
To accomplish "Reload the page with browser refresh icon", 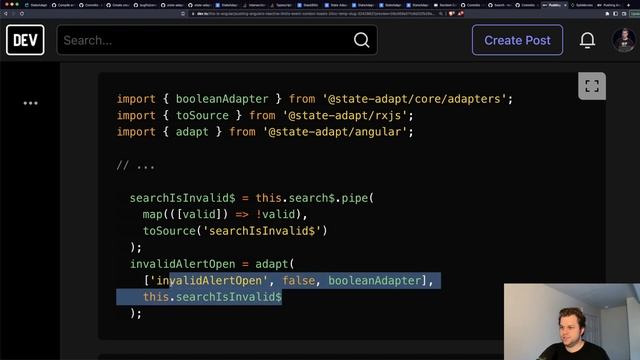I will [x=22, y=13].
